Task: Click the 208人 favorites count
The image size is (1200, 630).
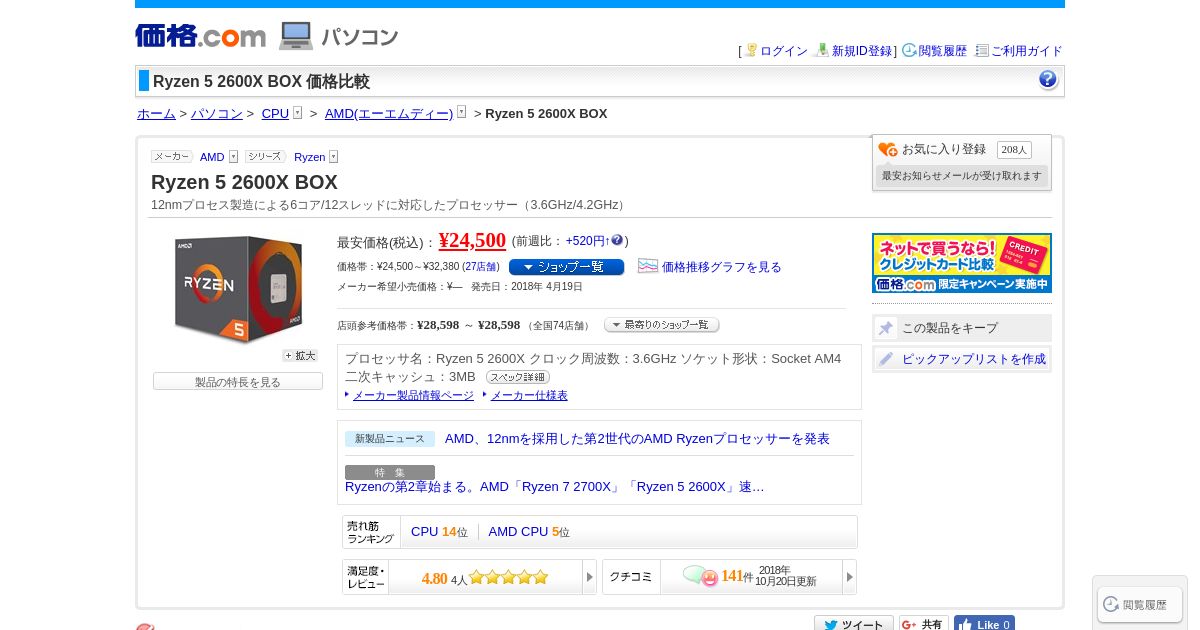Action: click(x=1014, y=149)
